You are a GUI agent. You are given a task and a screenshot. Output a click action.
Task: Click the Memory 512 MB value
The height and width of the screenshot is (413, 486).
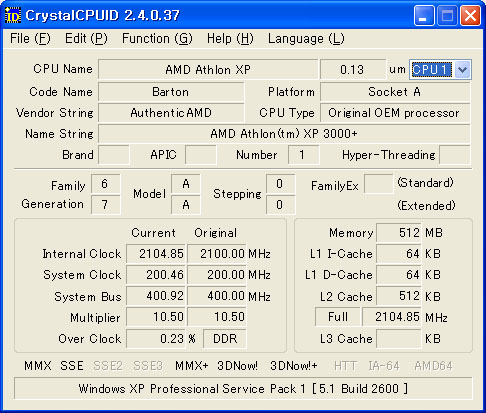[399, 233]
